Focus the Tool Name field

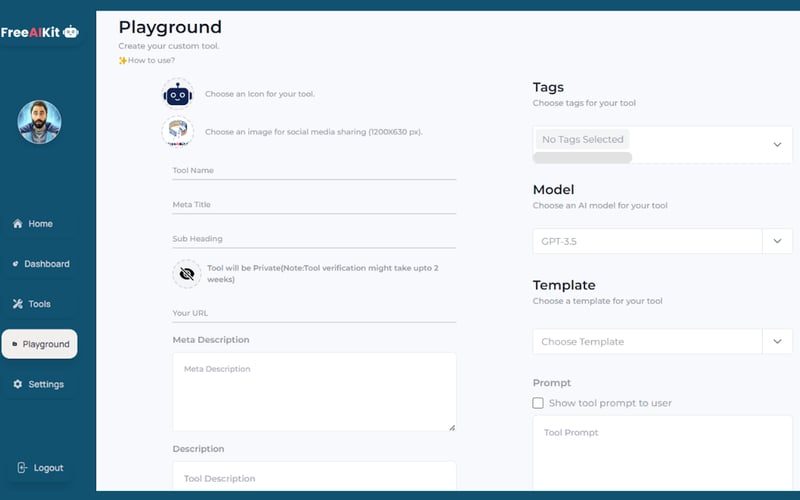click(x=314, y=171)
